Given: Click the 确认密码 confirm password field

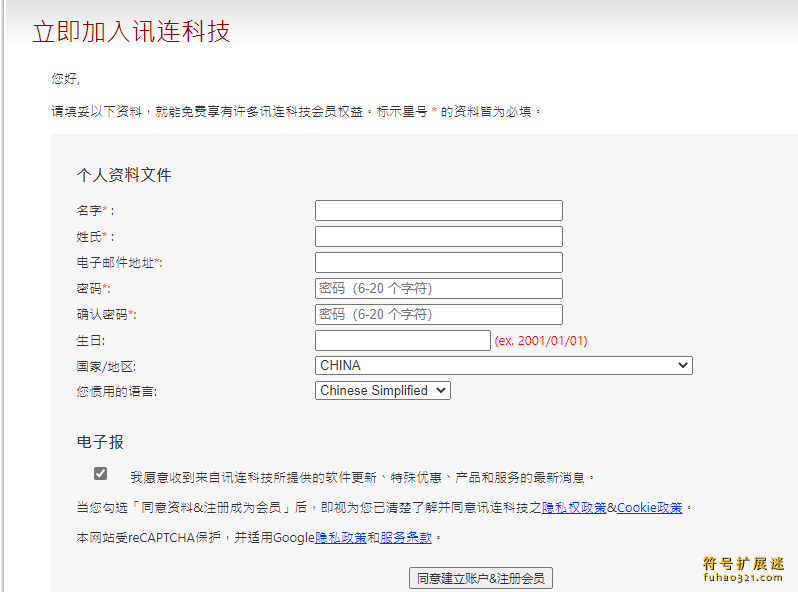Looking at the screenshot, I should coord(439,314).
